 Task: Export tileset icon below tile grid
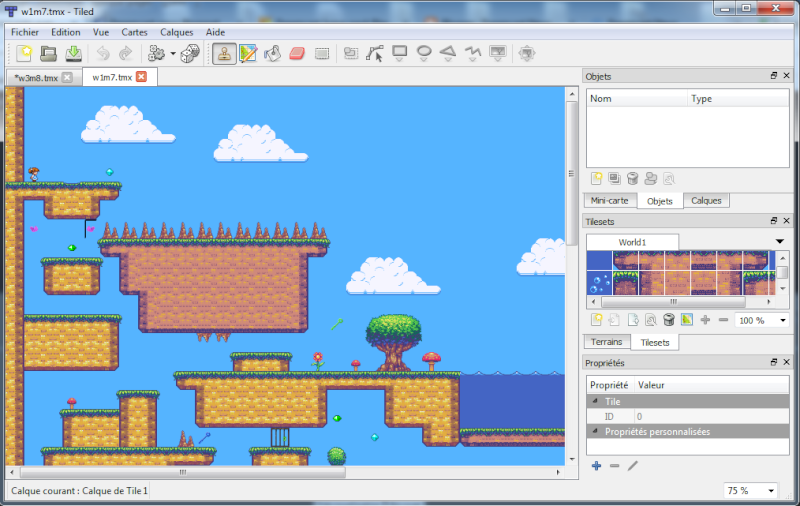click(x=633, y=320)
